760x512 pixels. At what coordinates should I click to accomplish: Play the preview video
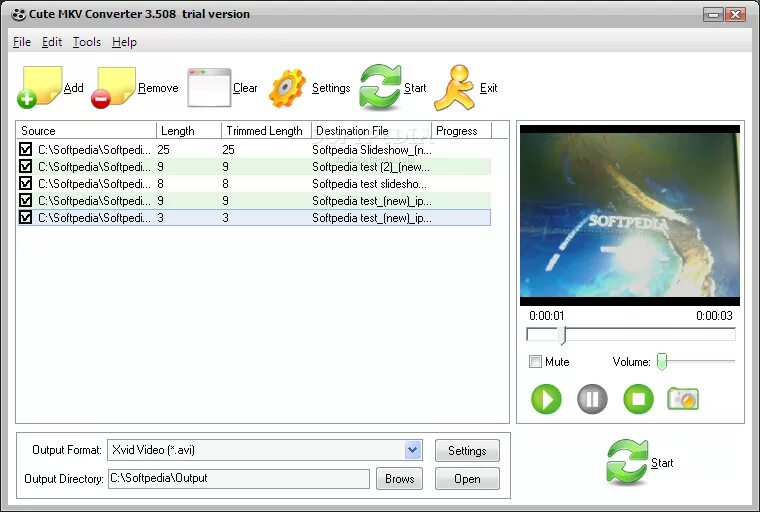[x=546, y=399]
